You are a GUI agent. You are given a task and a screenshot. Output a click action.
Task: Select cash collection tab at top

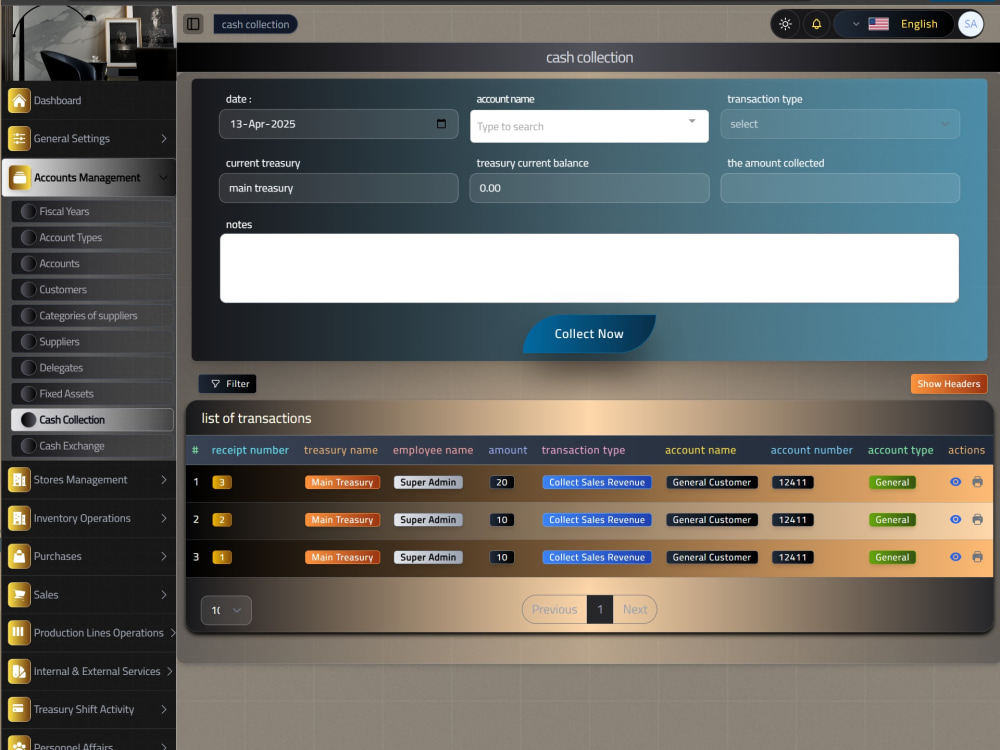pos(255,24)
